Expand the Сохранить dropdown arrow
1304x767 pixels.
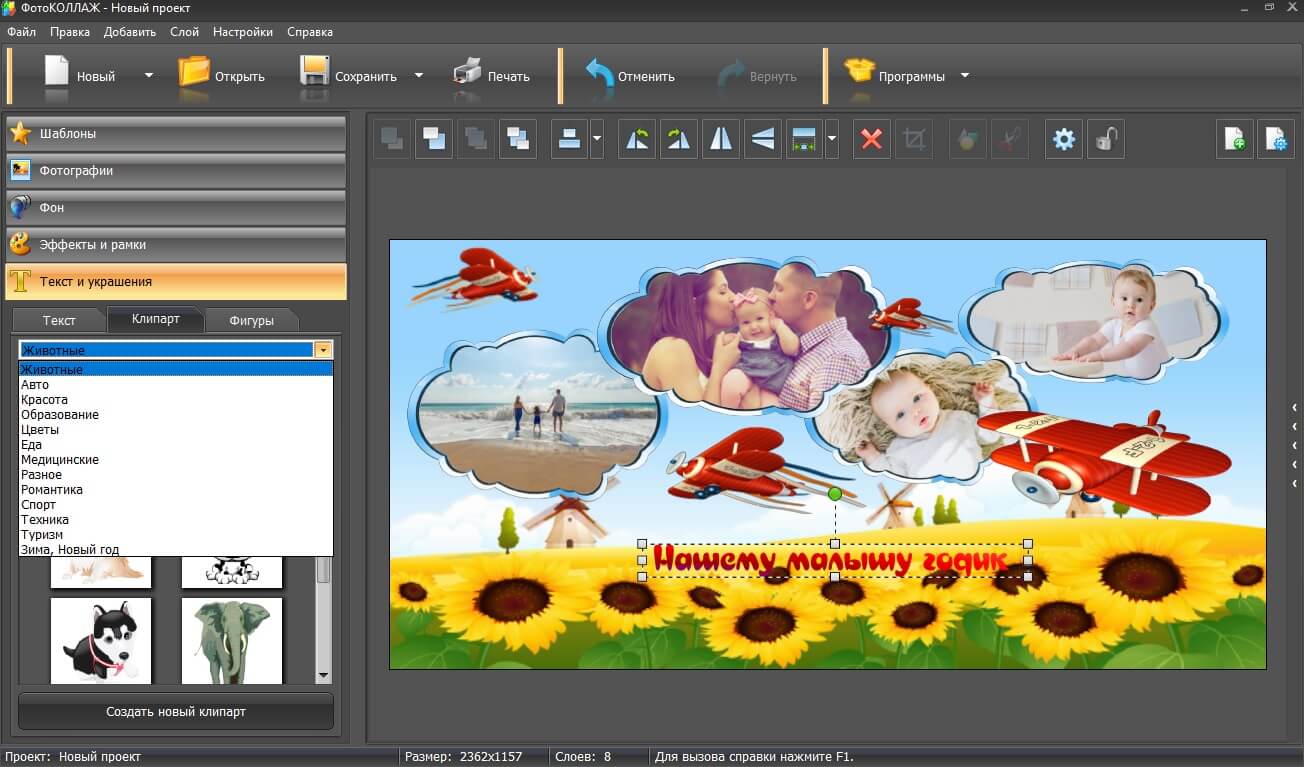[419, 75]
